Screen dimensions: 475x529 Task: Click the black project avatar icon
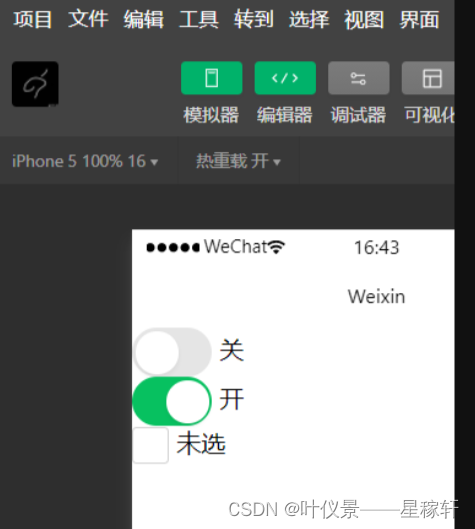[x=35, y=84]
